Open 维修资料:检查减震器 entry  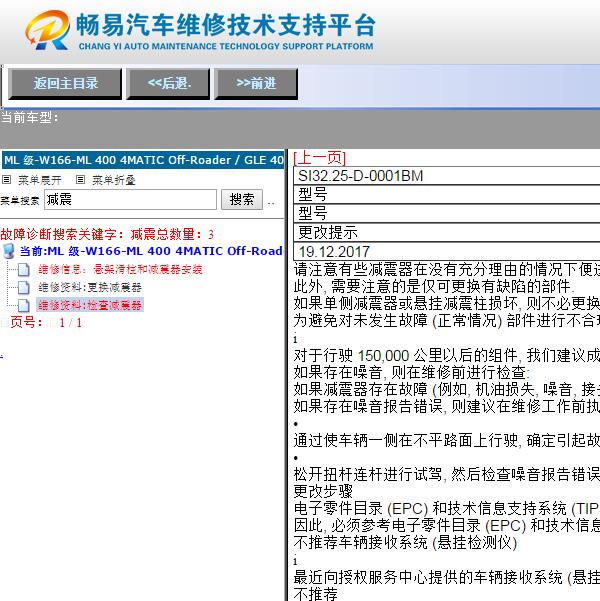pos(90,305)
